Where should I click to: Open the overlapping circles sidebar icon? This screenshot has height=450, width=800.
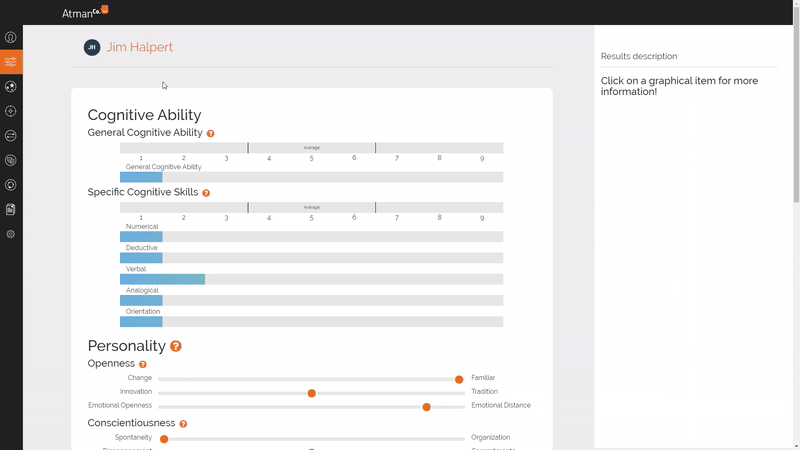11,160
